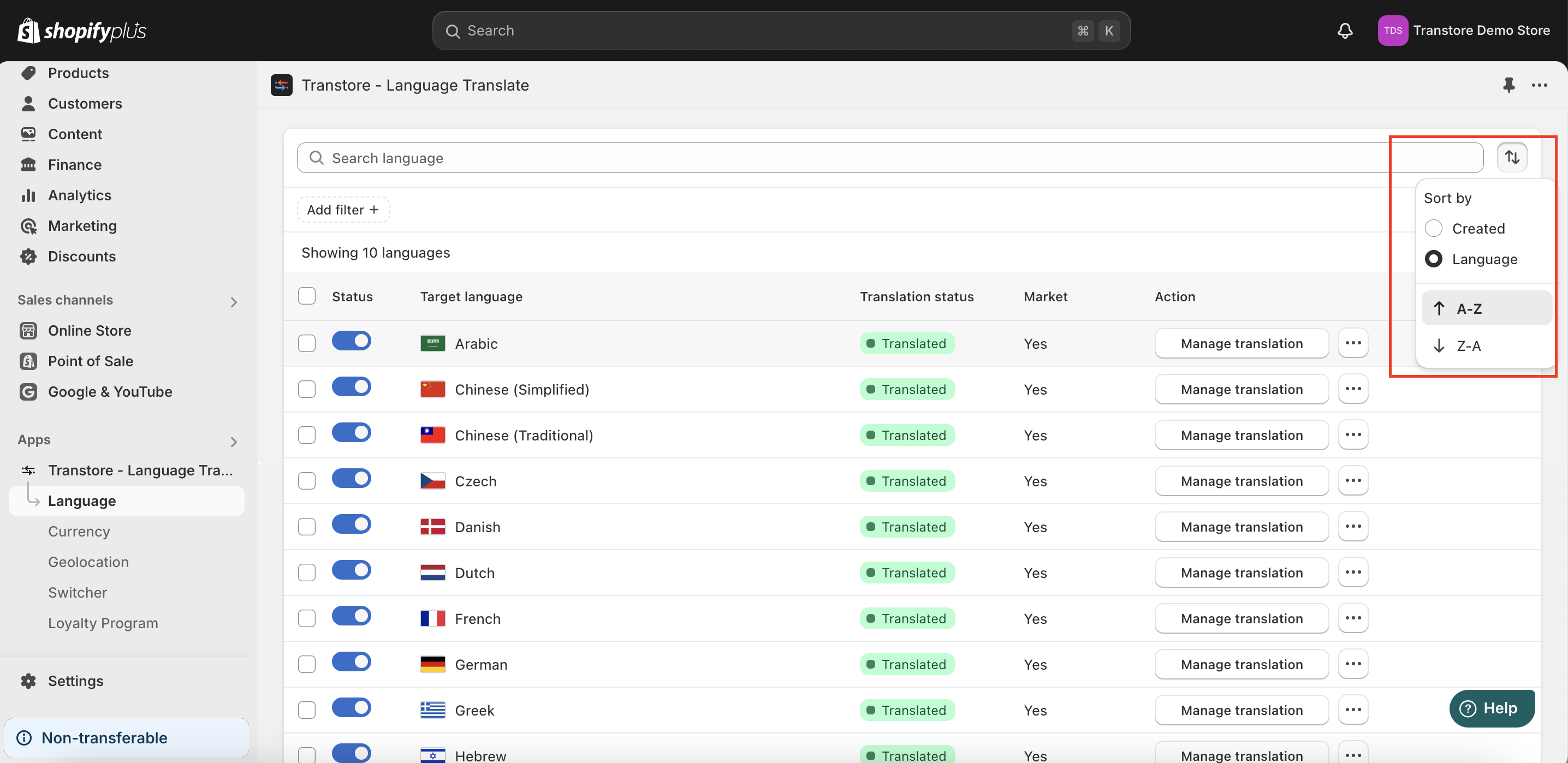Select the Created sort radio option

pos(1433,228)
